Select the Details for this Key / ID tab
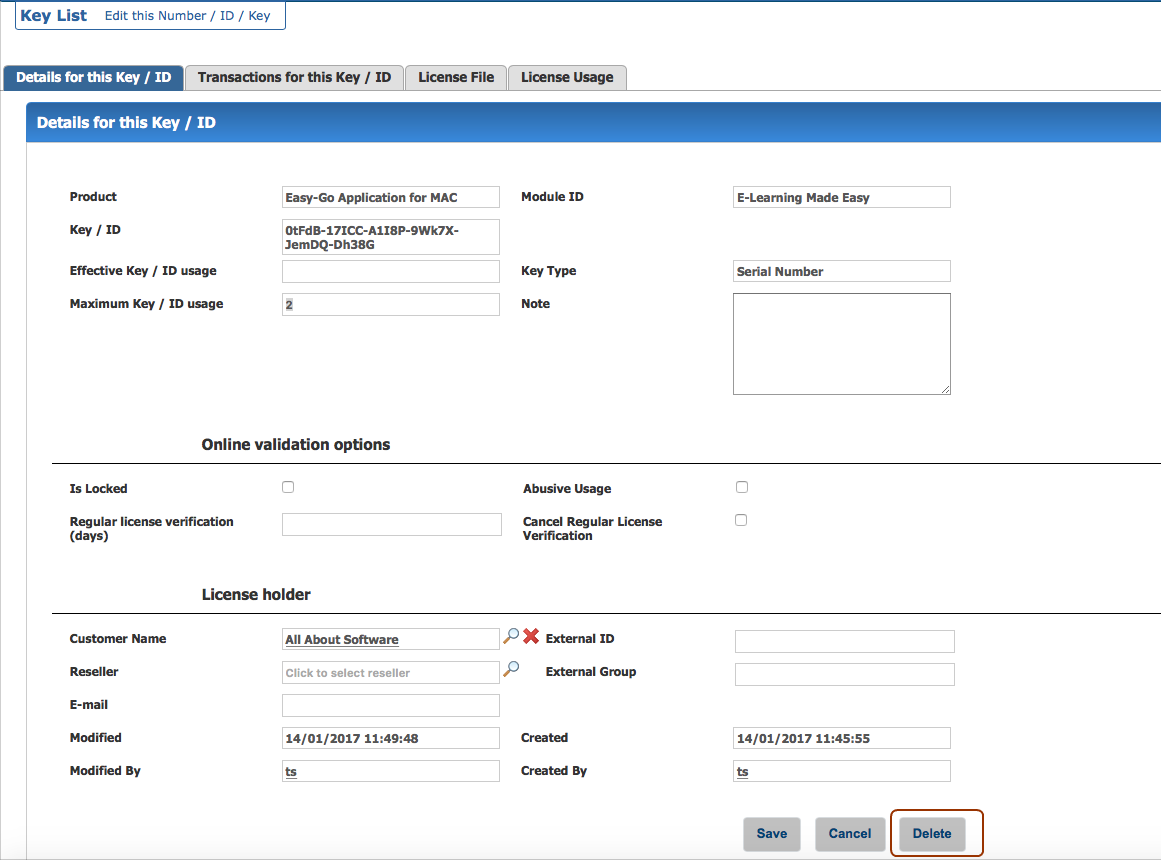The width and height of the screenshot is (1161, 860). tap(94, 77)
